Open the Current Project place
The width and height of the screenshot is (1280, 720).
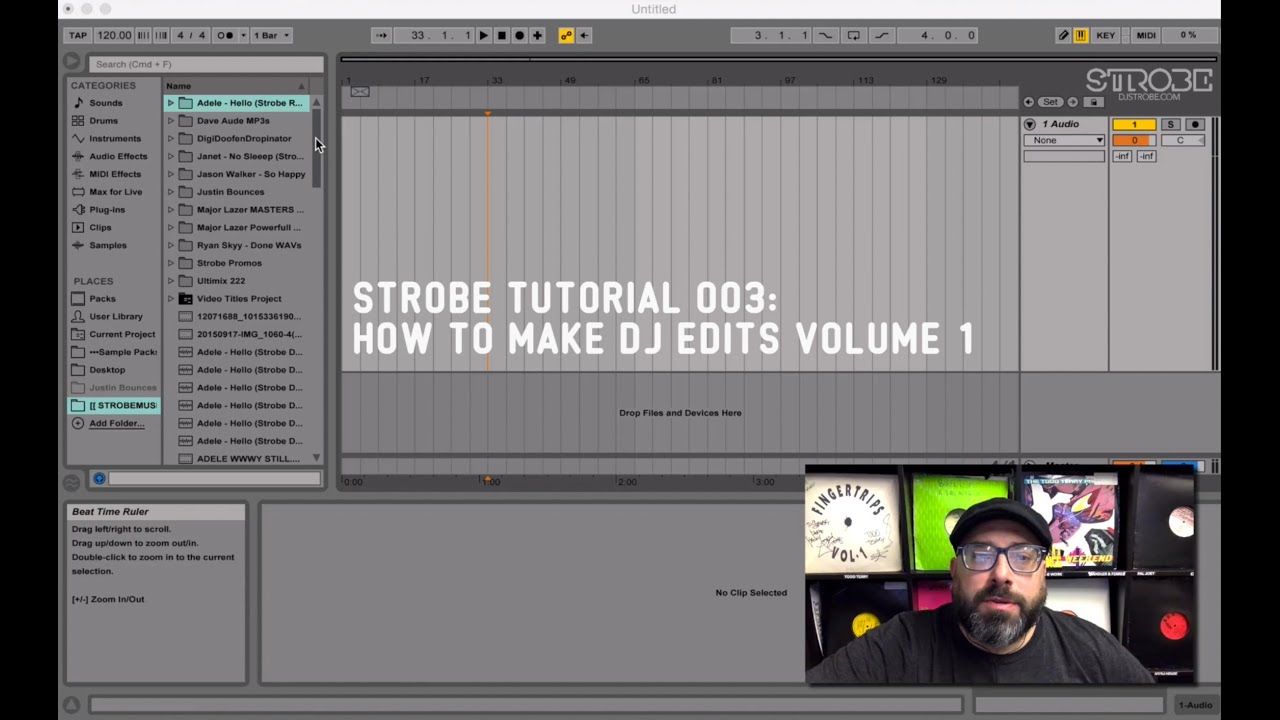122,334
